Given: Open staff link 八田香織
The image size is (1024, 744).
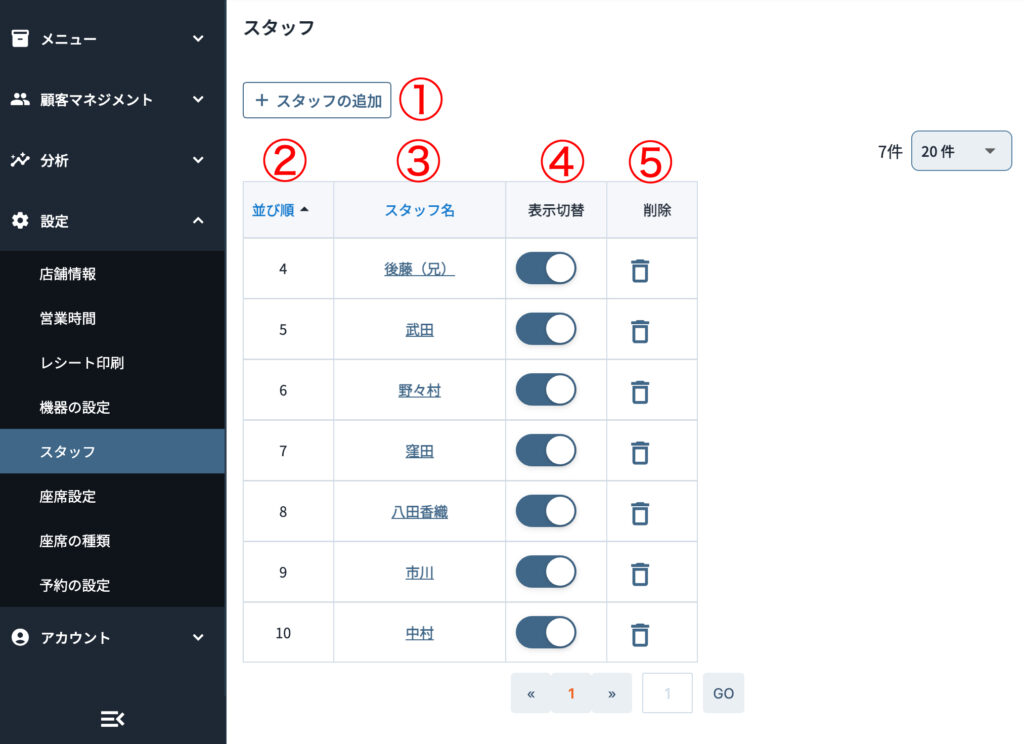Looking at the screenshot, I should click(419, 512).
